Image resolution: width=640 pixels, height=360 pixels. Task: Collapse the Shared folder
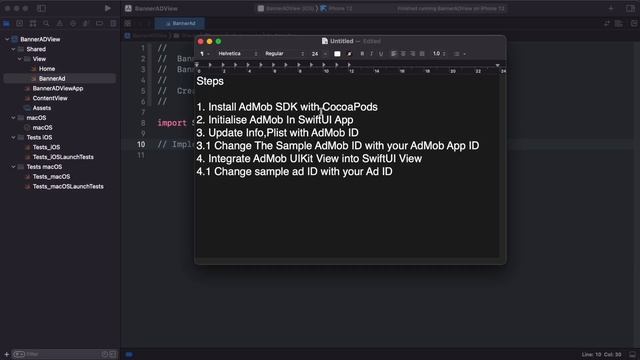(x=13, y=49)
